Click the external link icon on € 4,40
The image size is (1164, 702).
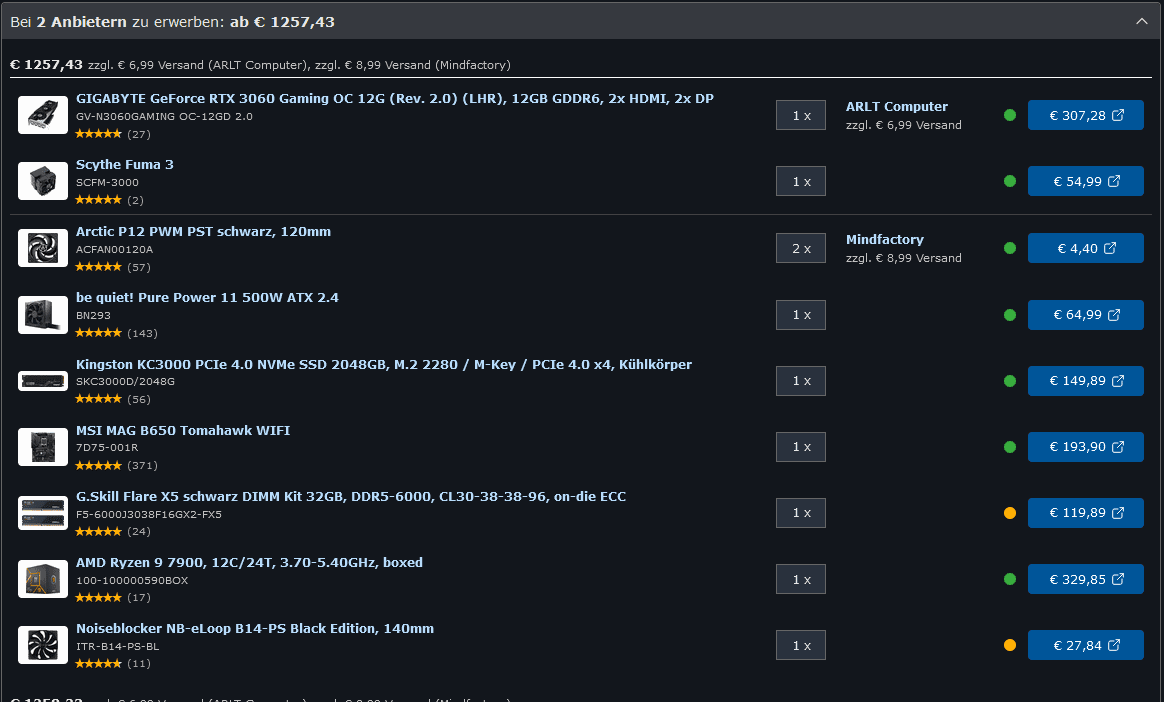tap(1111, 247)
